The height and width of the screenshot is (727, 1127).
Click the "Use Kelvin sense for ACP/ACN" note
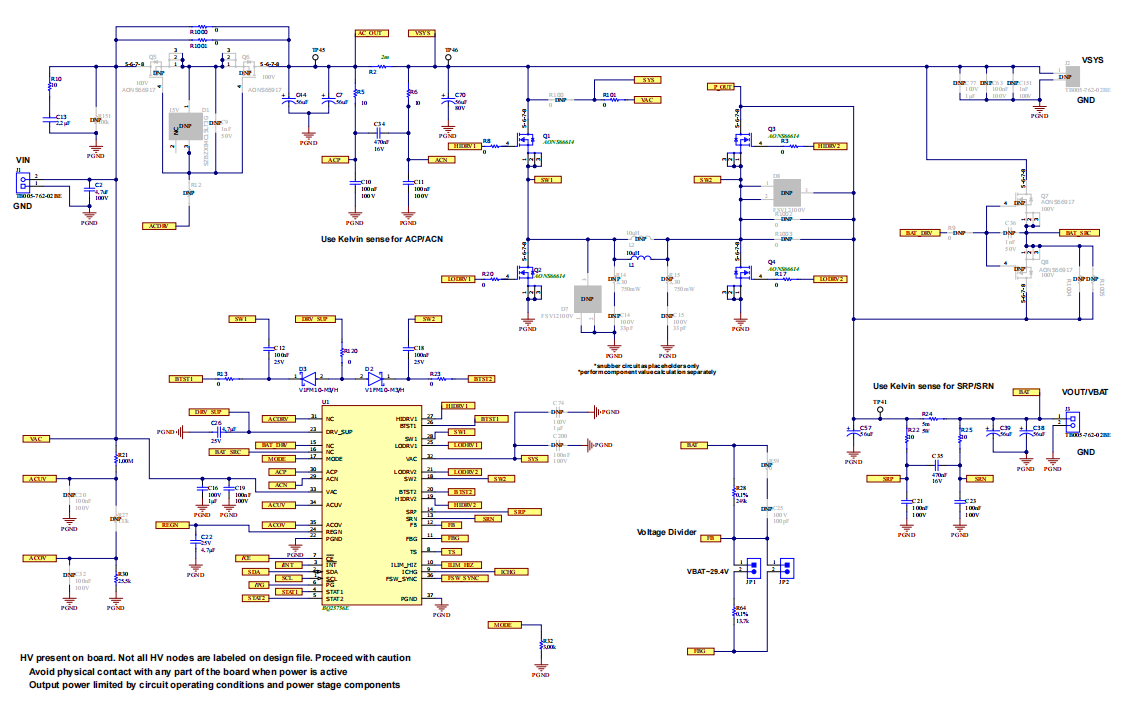pyautogui.click(x=382, y=239)
